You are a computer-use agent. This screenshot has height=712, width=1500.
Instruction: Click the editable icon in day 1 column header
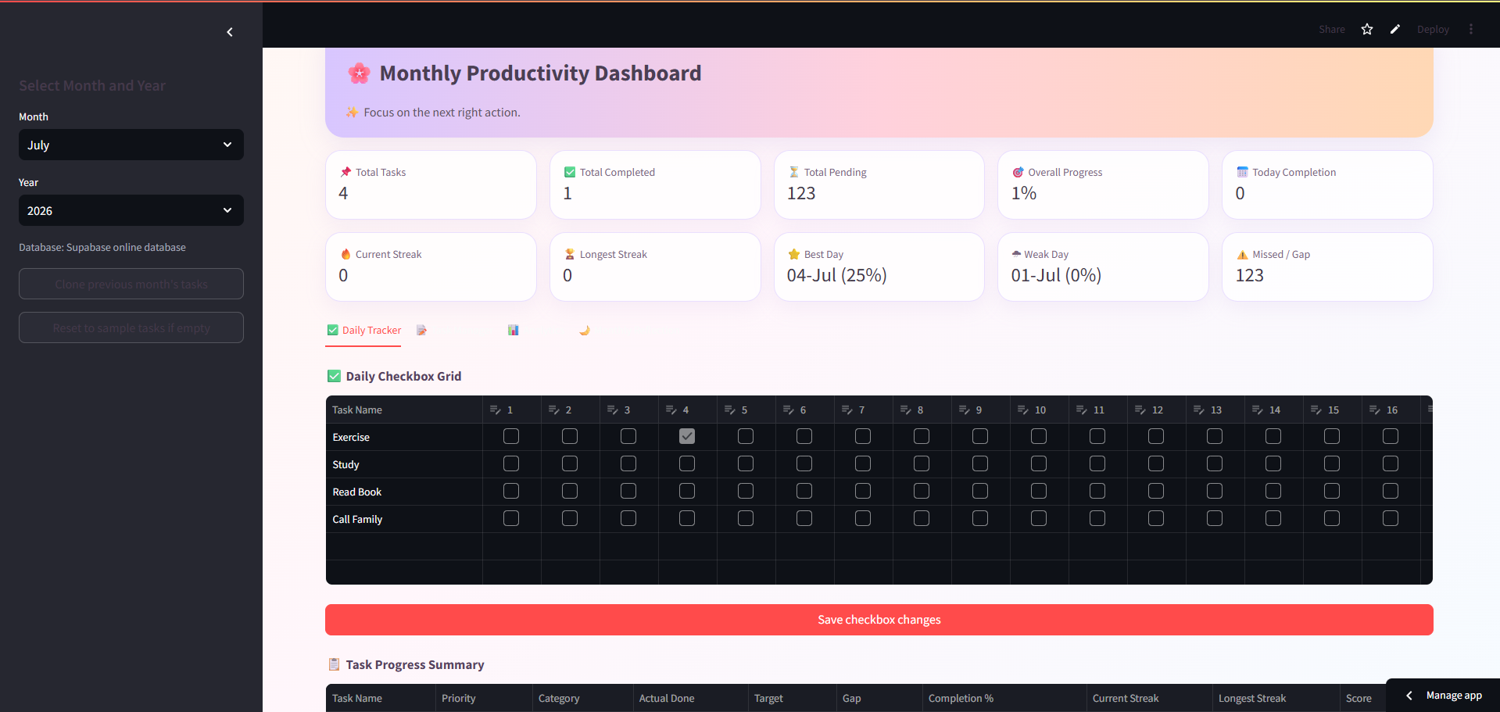click(495, 410)
